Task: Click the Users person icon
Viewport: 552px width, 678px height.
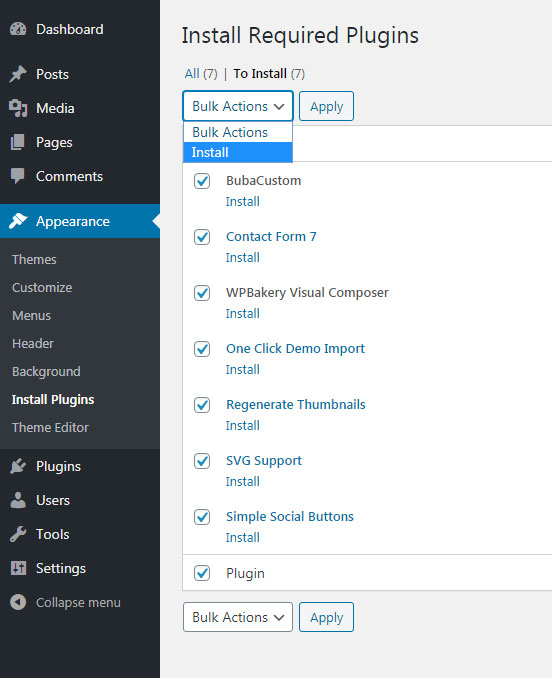Action: point(18,500)
